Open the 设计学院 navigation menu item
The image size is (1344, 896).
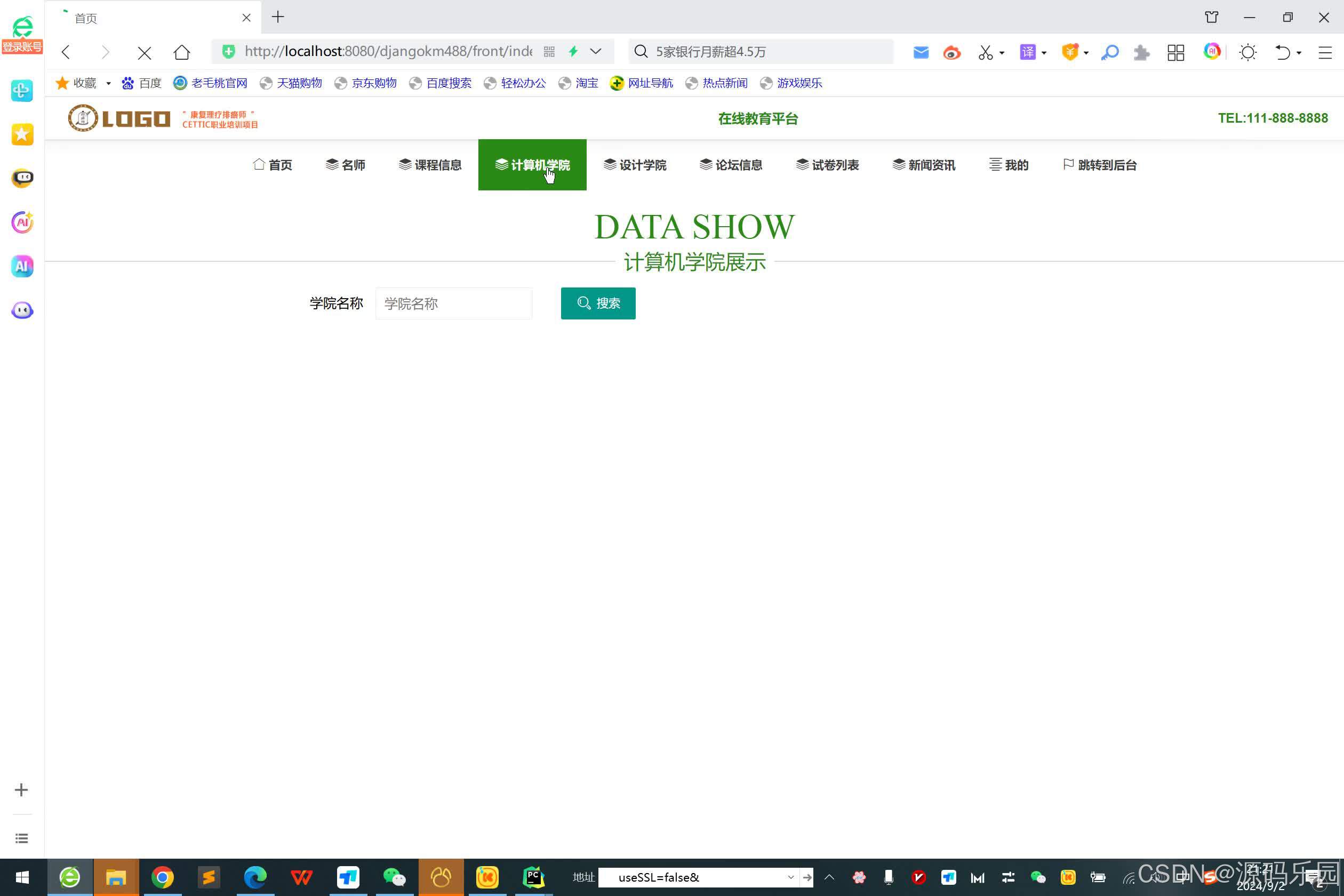635,165
